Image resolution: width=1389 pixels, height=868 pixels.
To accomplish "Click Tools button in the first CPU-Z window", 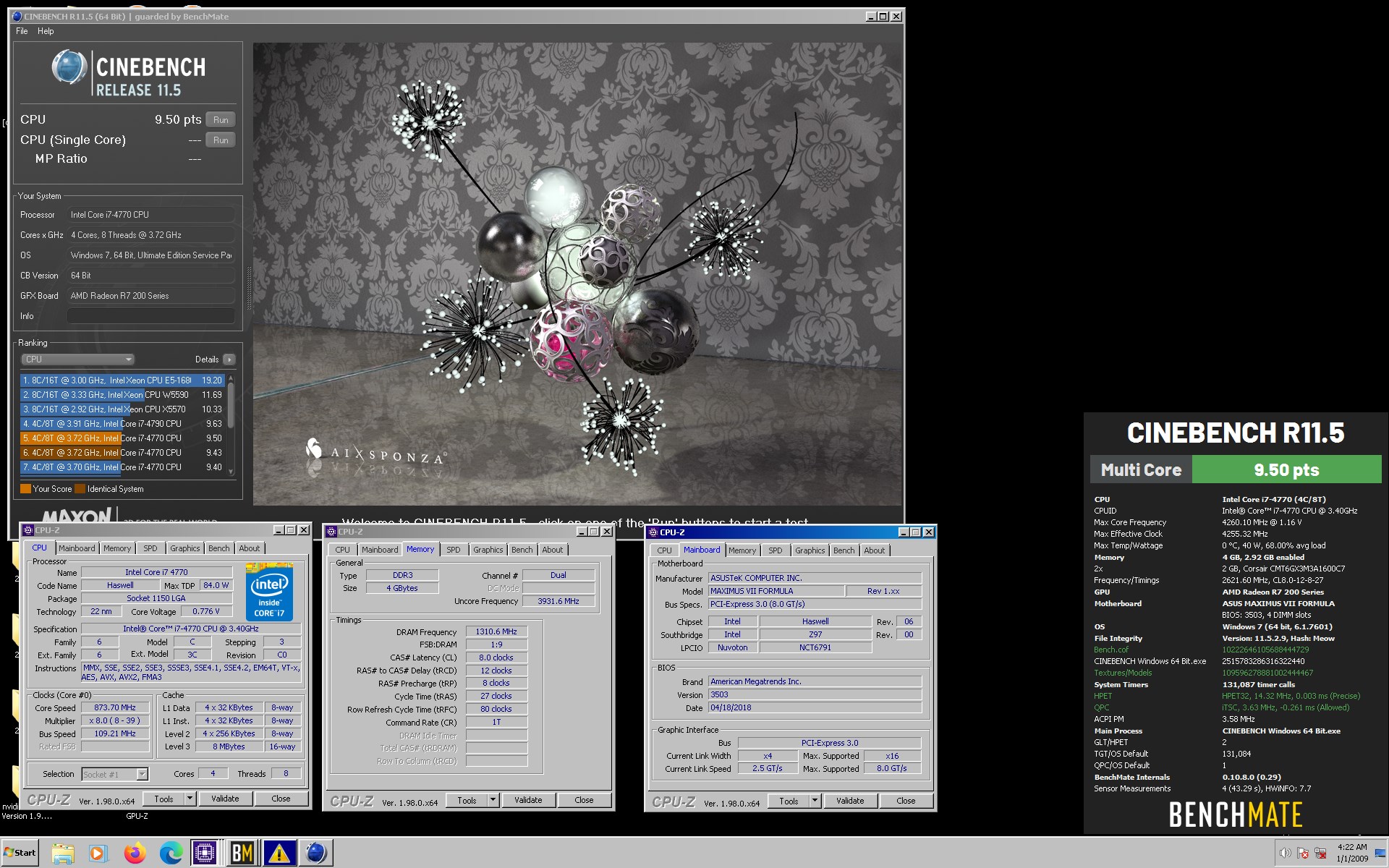I will coord(163,799).
